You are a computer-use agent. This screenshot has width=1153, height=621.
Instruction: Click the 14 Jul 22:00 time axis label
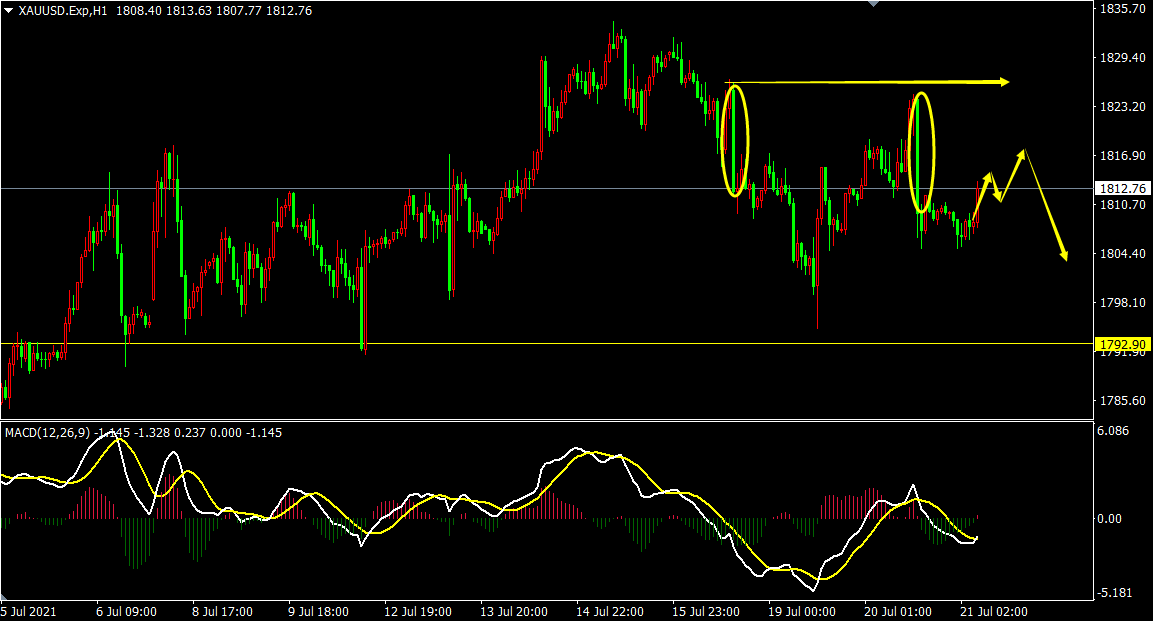coord(610,611)
